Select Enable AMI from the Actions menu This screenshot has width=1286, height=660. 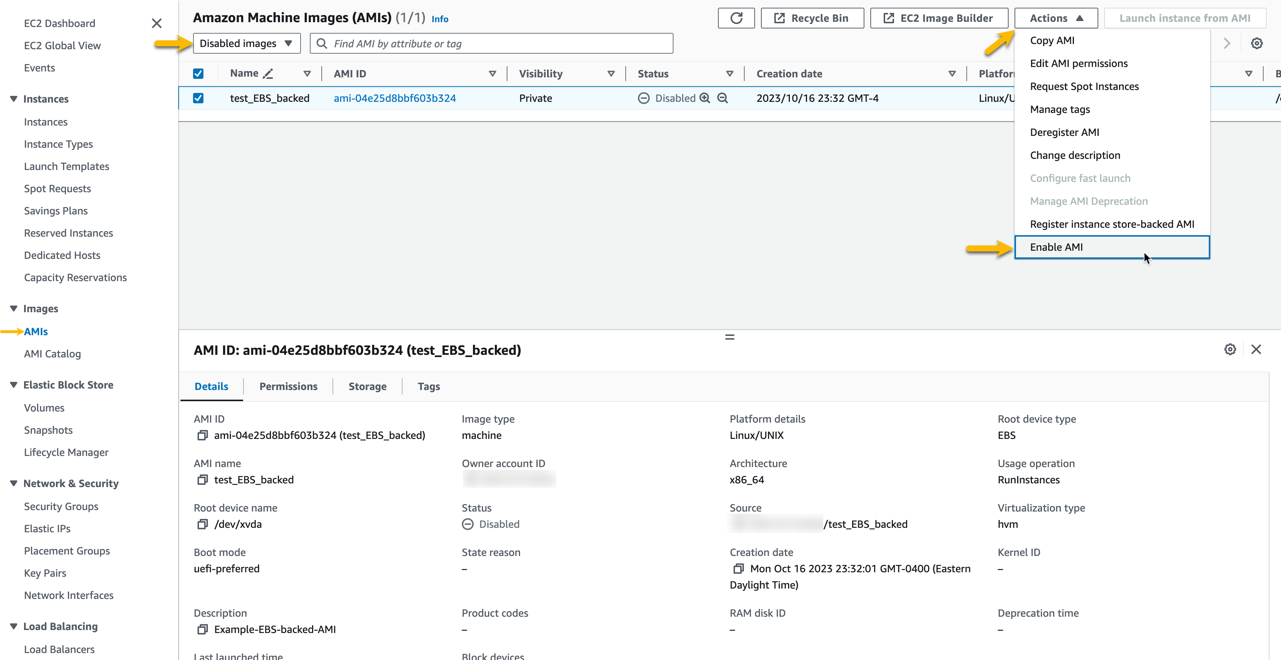(1056, 247)
